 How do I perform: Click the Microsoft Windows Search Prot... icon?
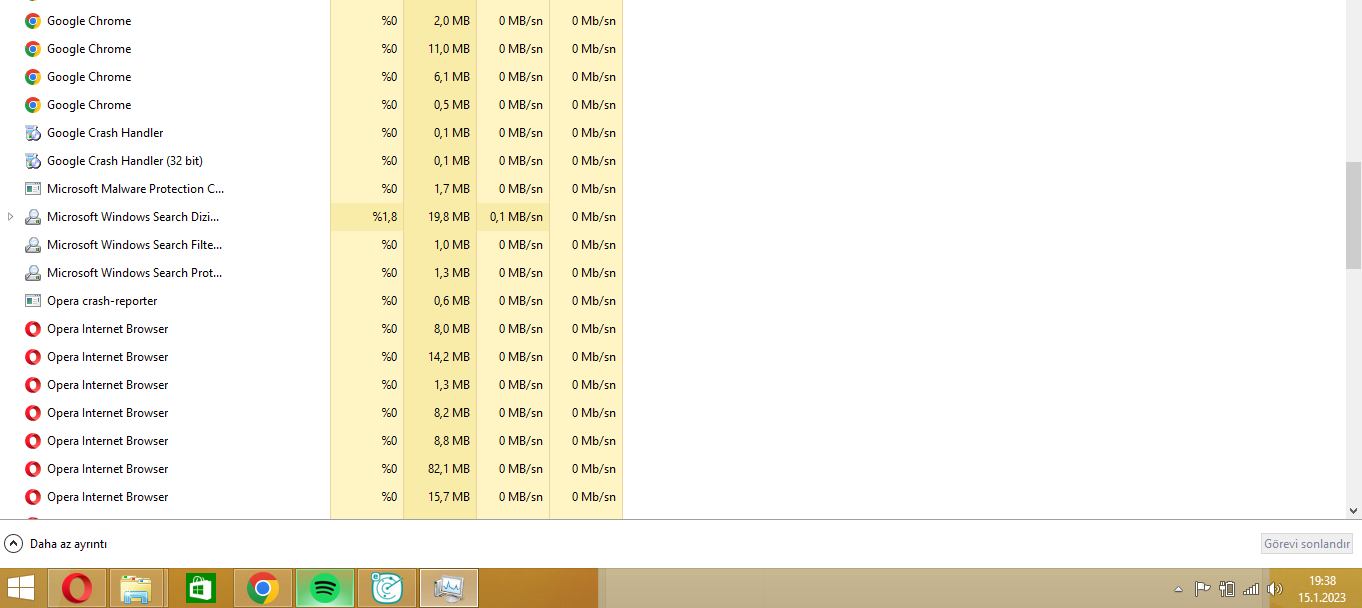pyautogui.click(x=33, y=273)
